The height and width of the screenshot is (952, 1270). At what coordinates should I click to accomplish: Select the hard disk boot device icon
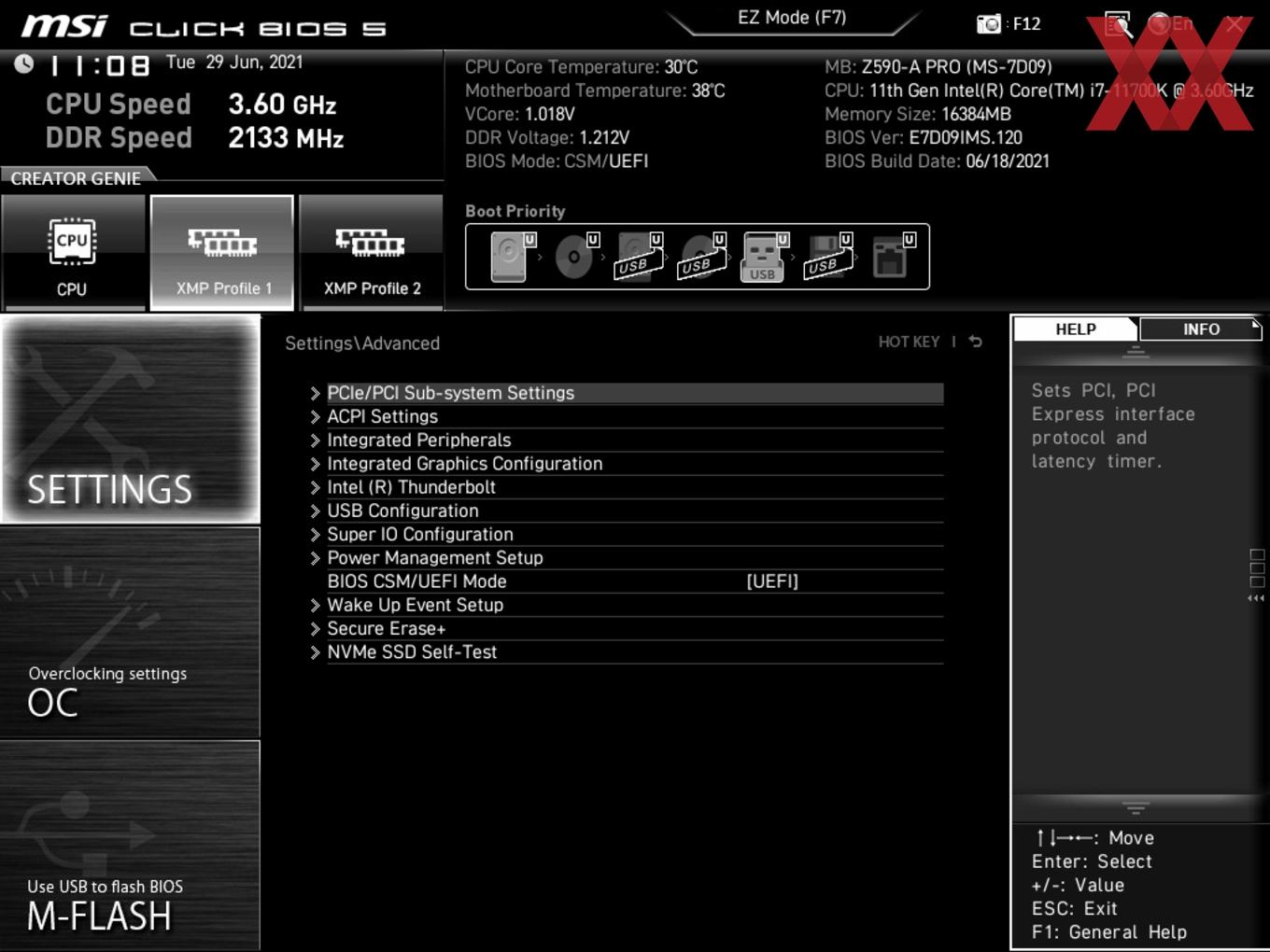click(x=510, y=257)
